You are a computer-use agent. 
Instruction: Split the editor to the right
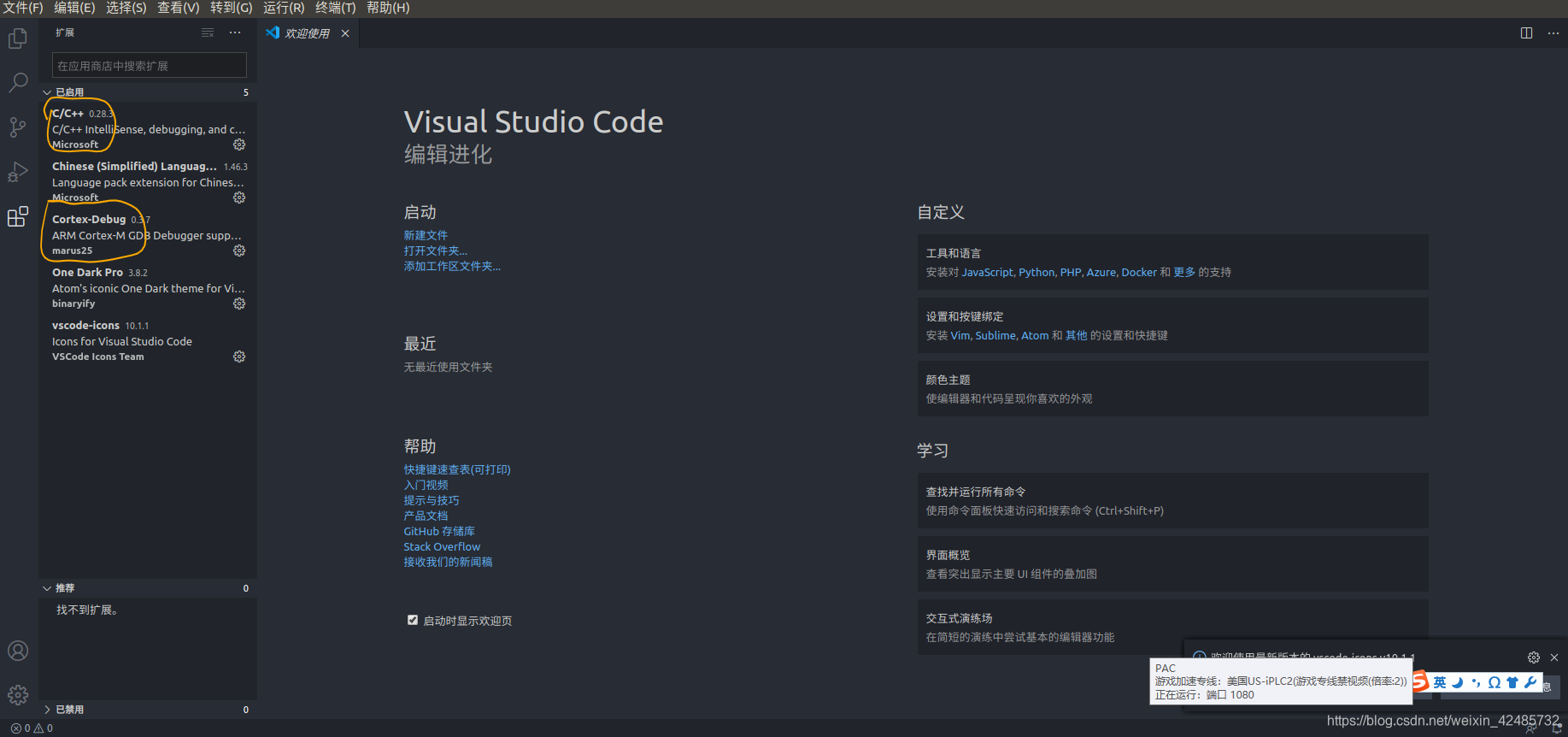coord(1526,32)
